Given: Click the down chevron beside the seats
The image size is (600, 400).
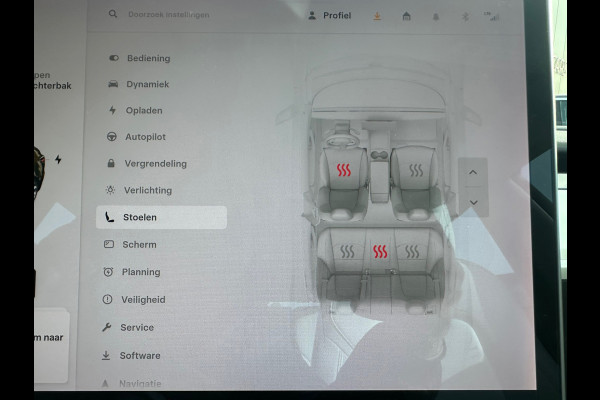Looking at the screenshot, I should click(473, 202).
